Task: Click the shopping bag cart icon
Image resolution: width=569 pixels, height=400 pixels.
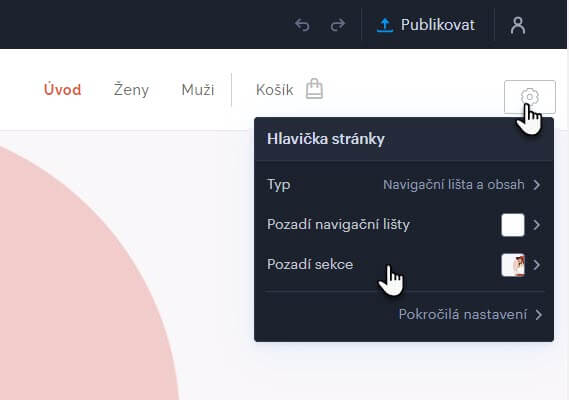Action: click(314, 89)
